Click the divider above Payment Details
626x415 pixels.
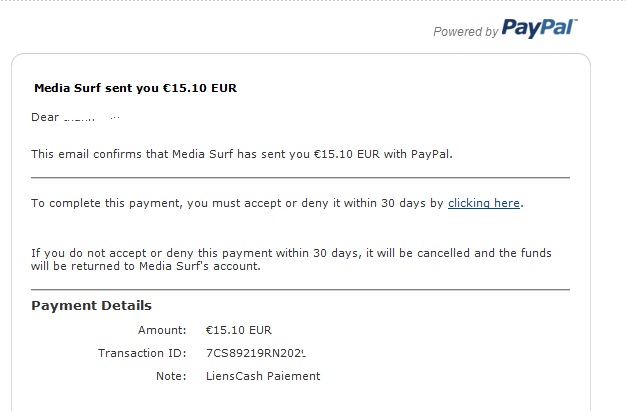[x=300, y=290]
